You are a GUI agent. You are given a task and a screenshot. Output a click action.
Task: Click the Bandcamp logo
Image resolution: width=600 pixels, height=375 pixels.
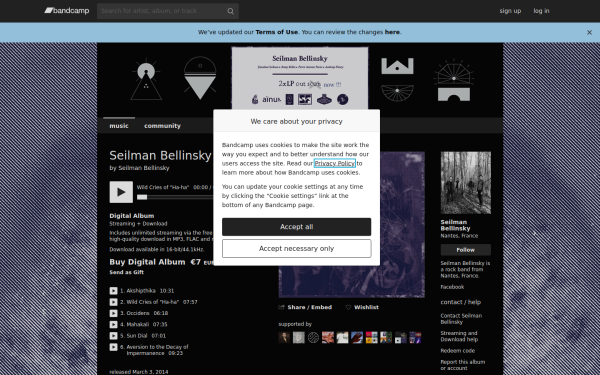coord(67,11)
